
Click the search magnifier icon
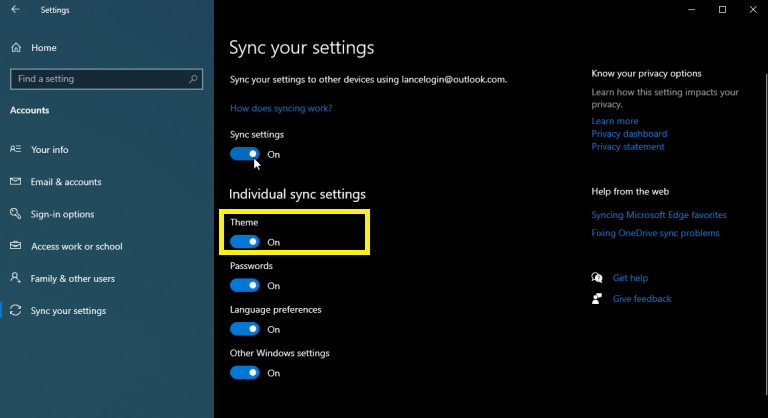(x=193, y=78)
